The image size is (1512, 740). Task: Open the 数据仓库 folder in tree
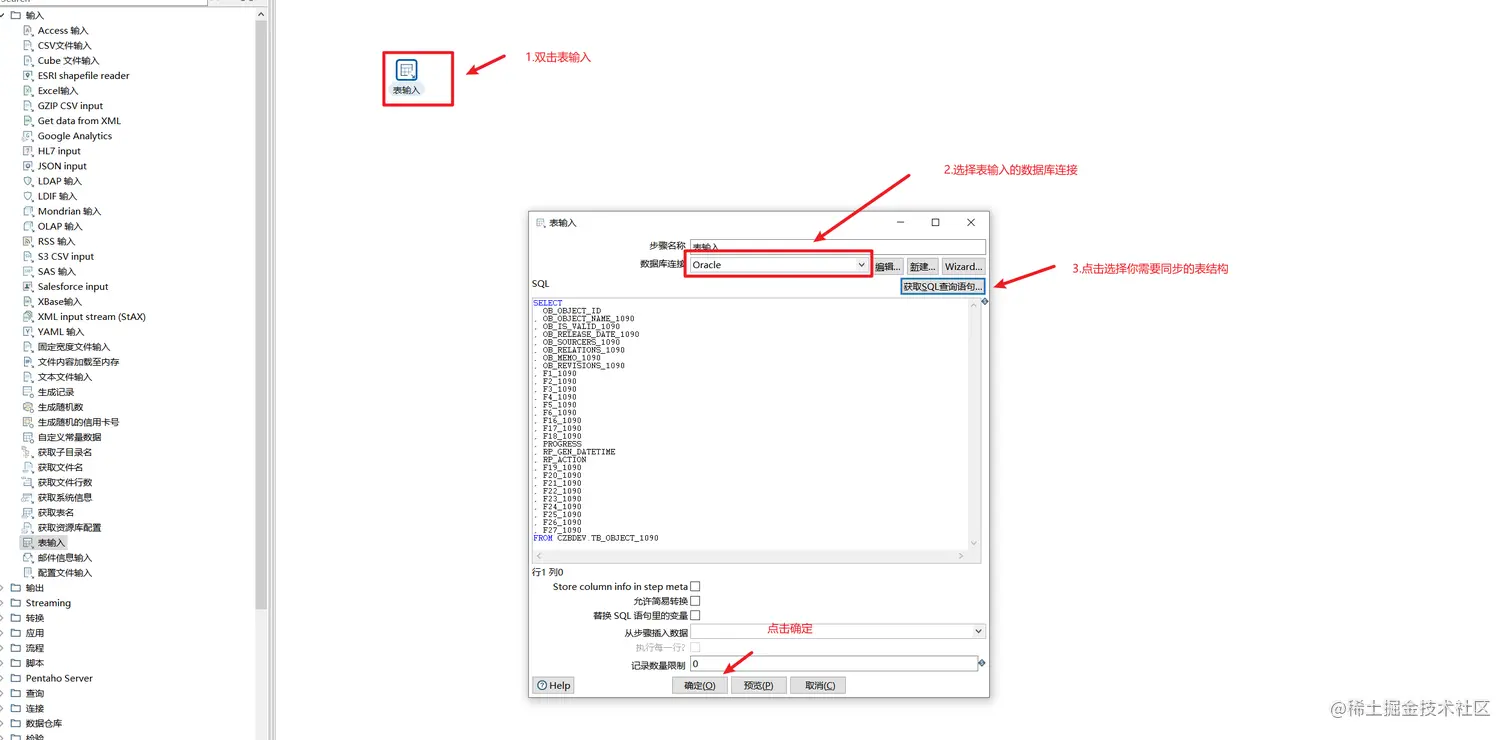point(44,723)
